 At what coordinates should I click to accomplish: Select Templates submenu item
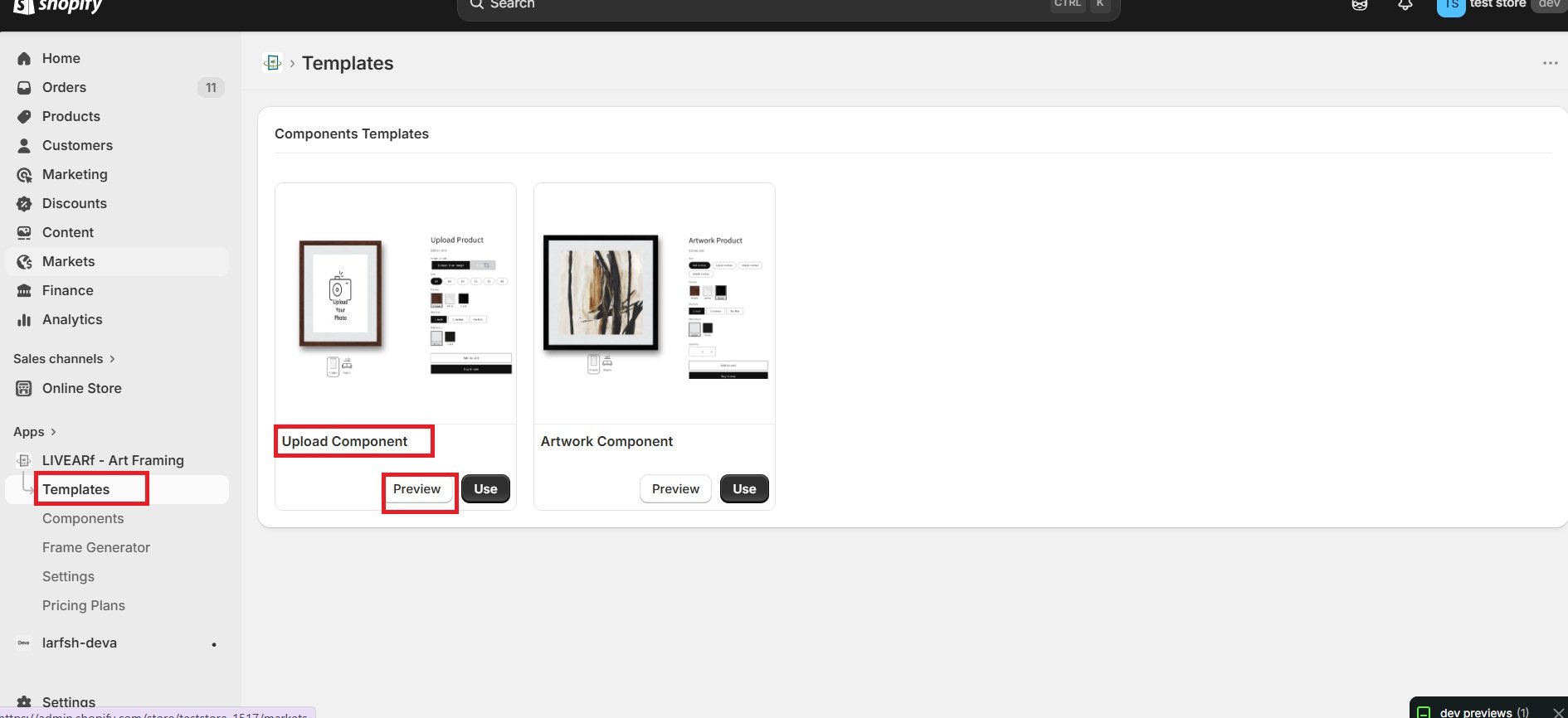tap(117, 489)
